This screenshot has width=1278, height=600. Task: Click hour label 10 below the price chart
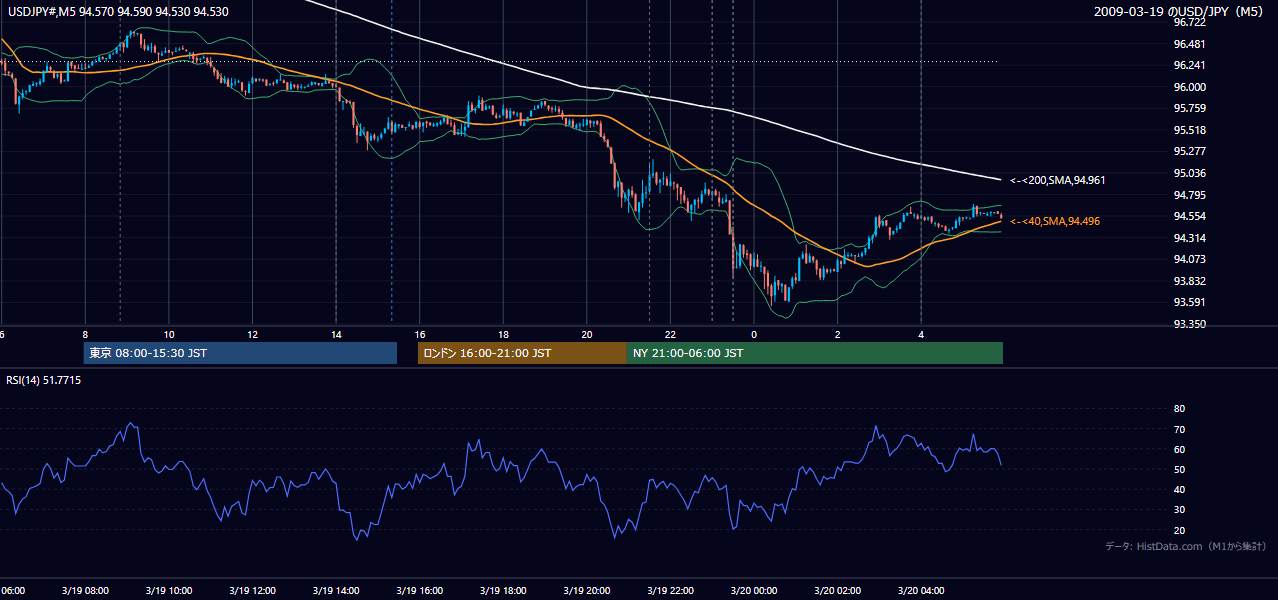[169, 335]
